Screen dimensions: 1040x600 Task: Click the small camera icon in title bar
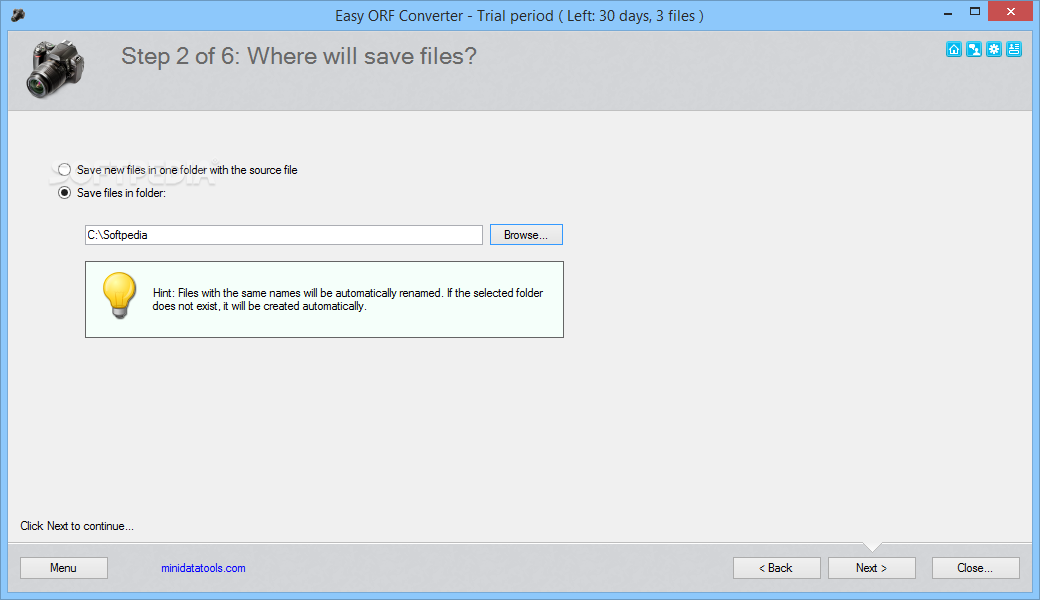pyautogui.click(x=17, y=15)
